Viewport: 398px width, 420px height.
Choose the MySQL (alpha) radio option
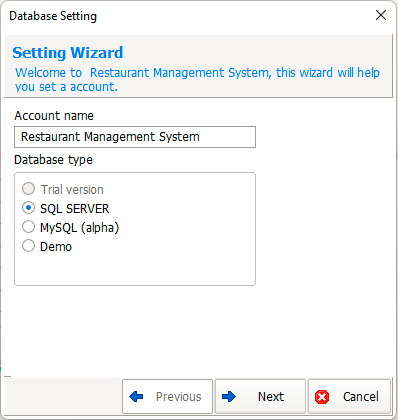(28, 227)
